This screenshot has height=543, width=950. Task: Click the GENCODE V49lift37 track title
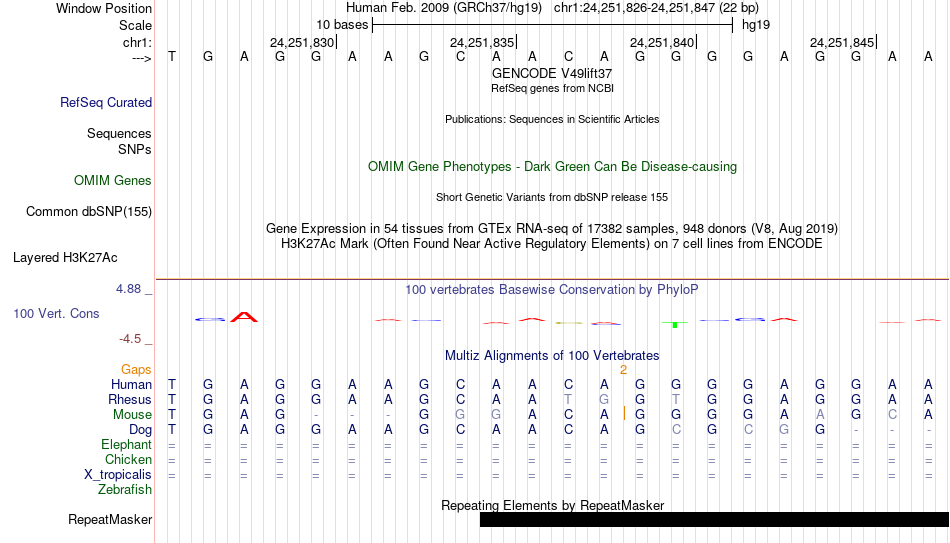click(x=552, y=73)
